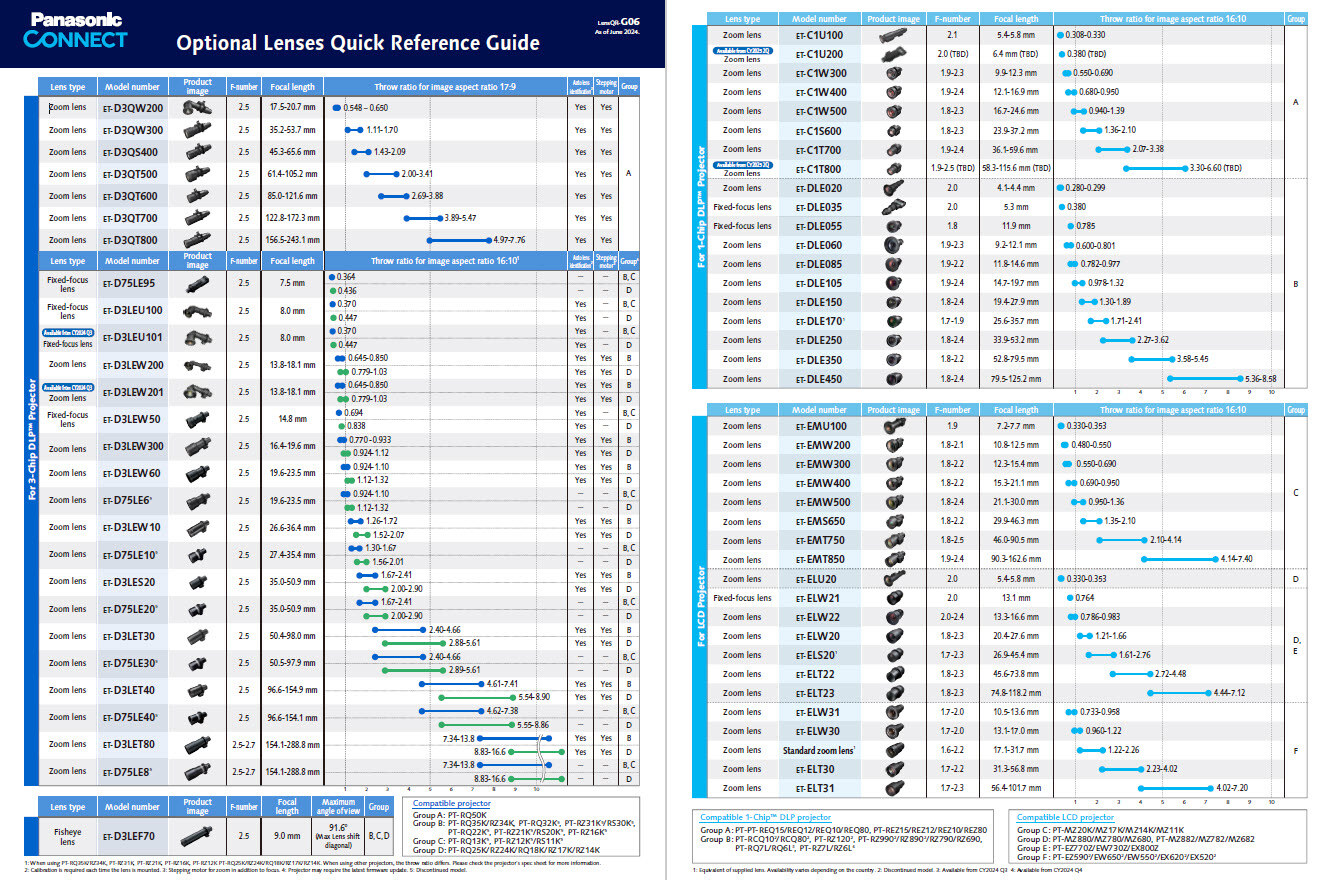Click fisheye focal length 9.0 mm

coord(287,836)
